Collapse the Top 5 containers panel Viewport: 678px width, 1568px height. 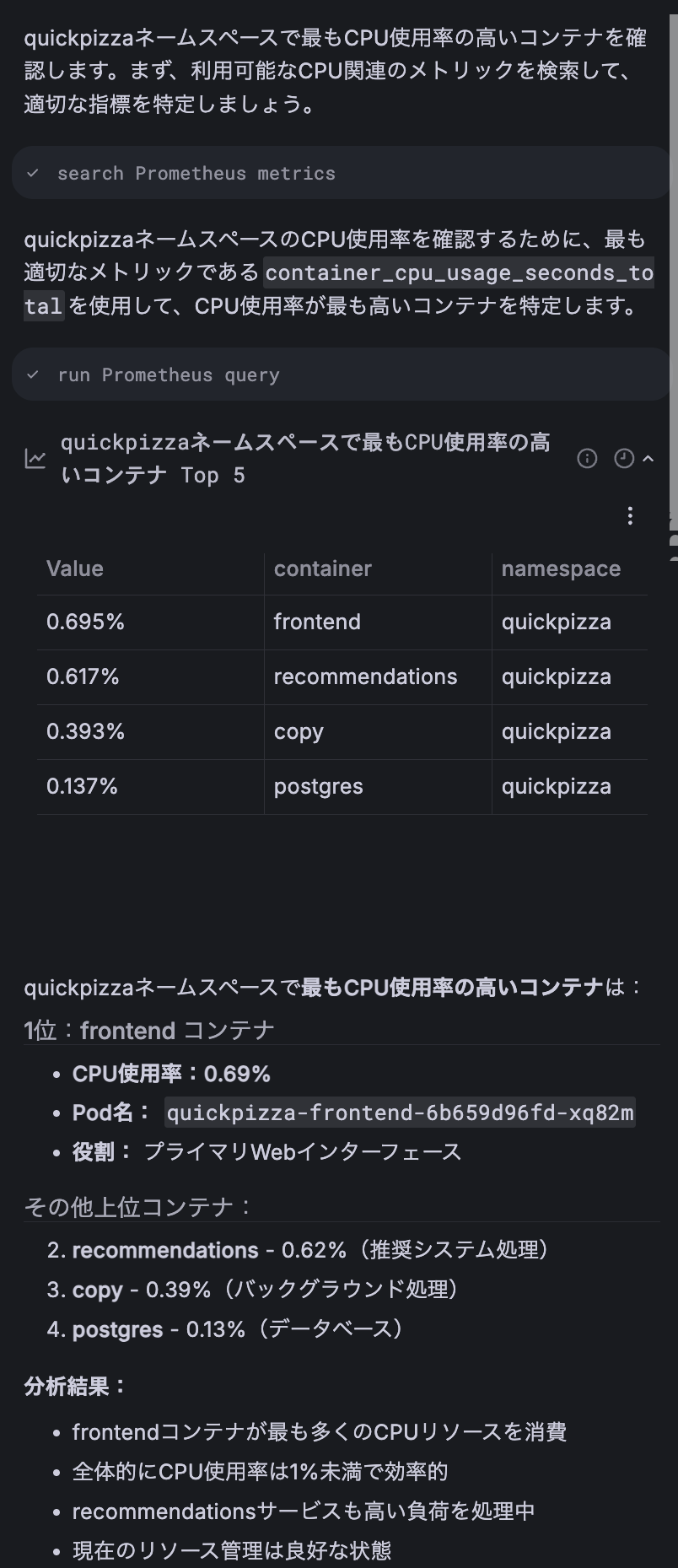coord(648,458)
